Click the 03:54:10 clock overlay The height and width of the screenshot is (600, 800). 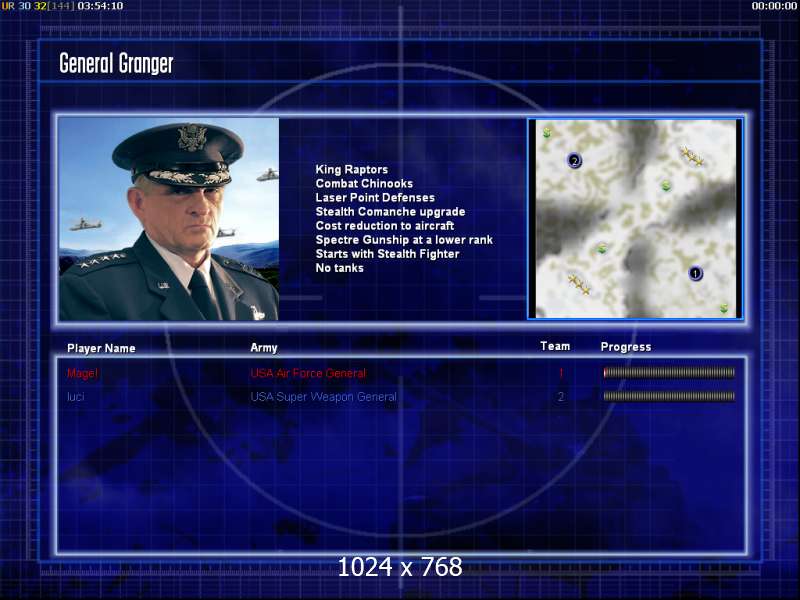[100, 6]
